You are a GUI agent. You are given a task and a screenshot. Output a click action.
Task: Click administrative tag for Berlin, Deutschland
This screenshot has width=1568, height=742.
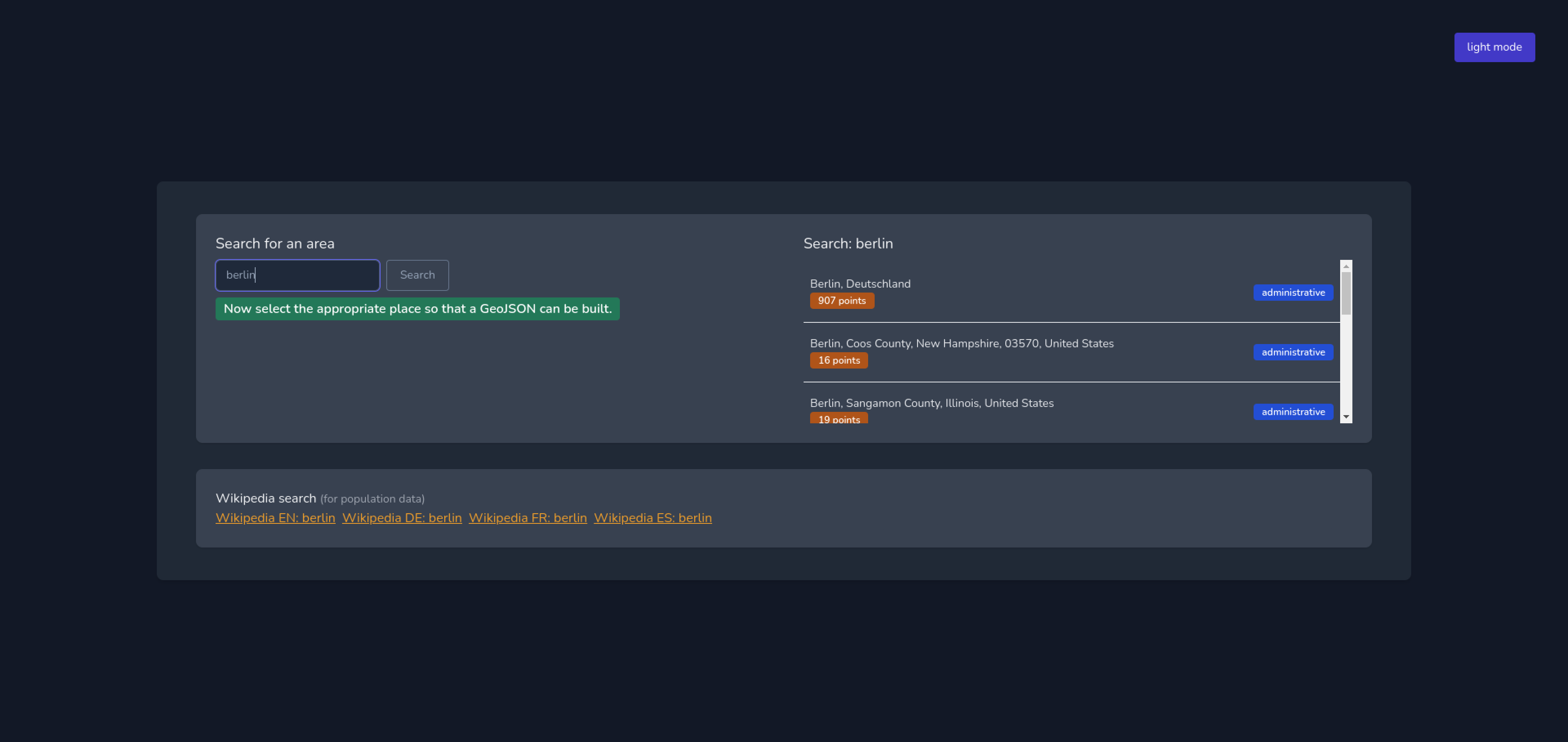pyautogui.click(x=1292, y=293)
